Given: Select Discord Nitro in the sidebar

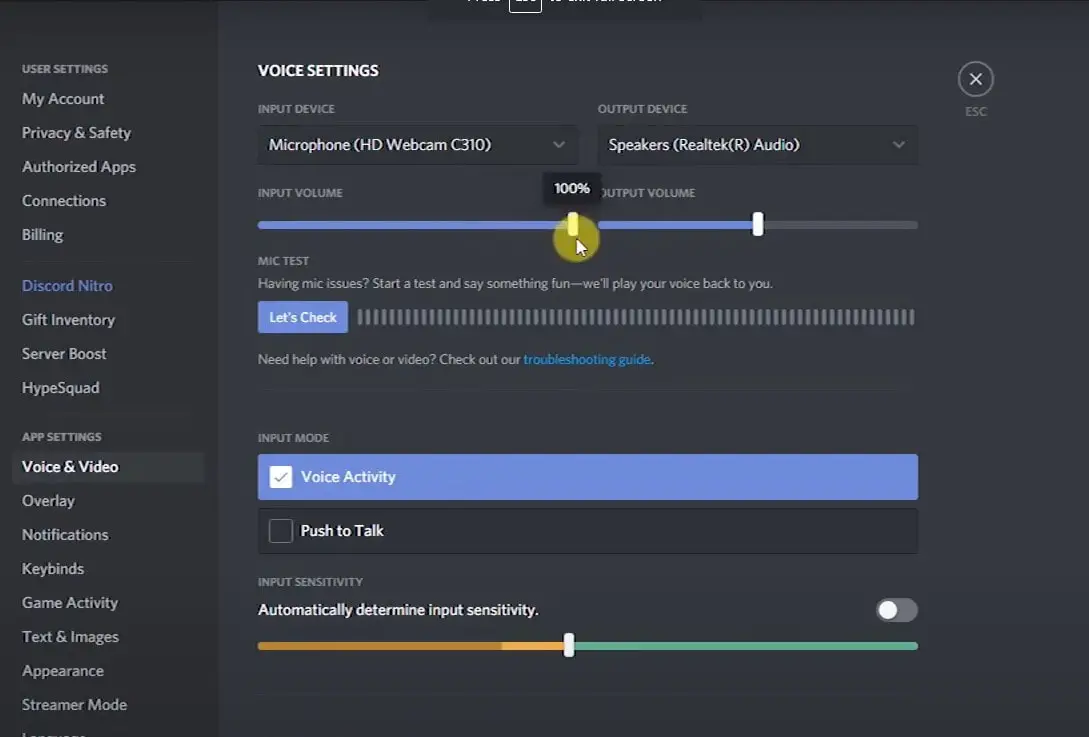Looking at the screenshot, I should pyautogui.click(x=67, y=286).
